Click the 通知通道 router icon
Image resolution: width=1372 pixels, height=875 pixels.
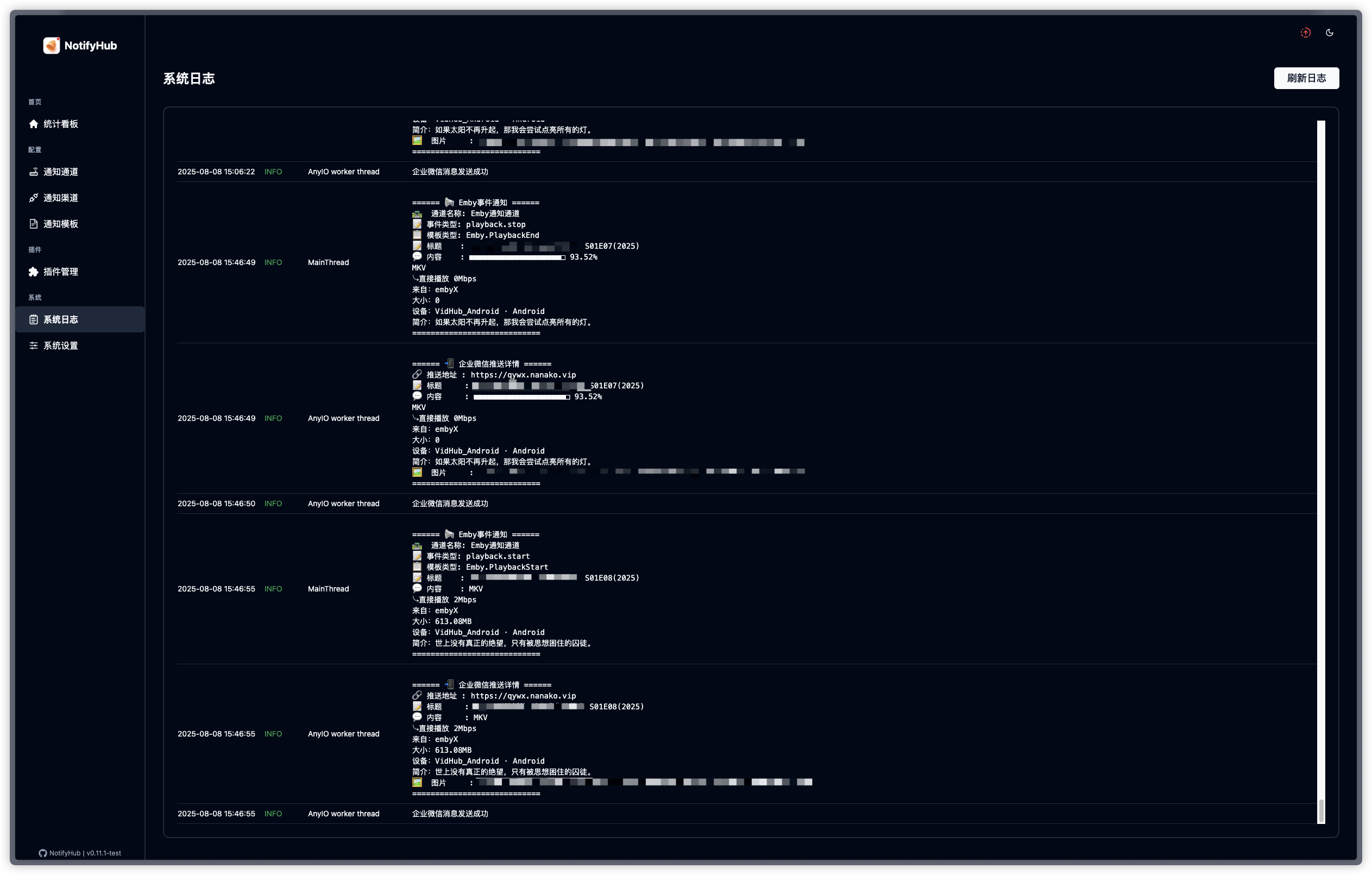click(34, 172)
